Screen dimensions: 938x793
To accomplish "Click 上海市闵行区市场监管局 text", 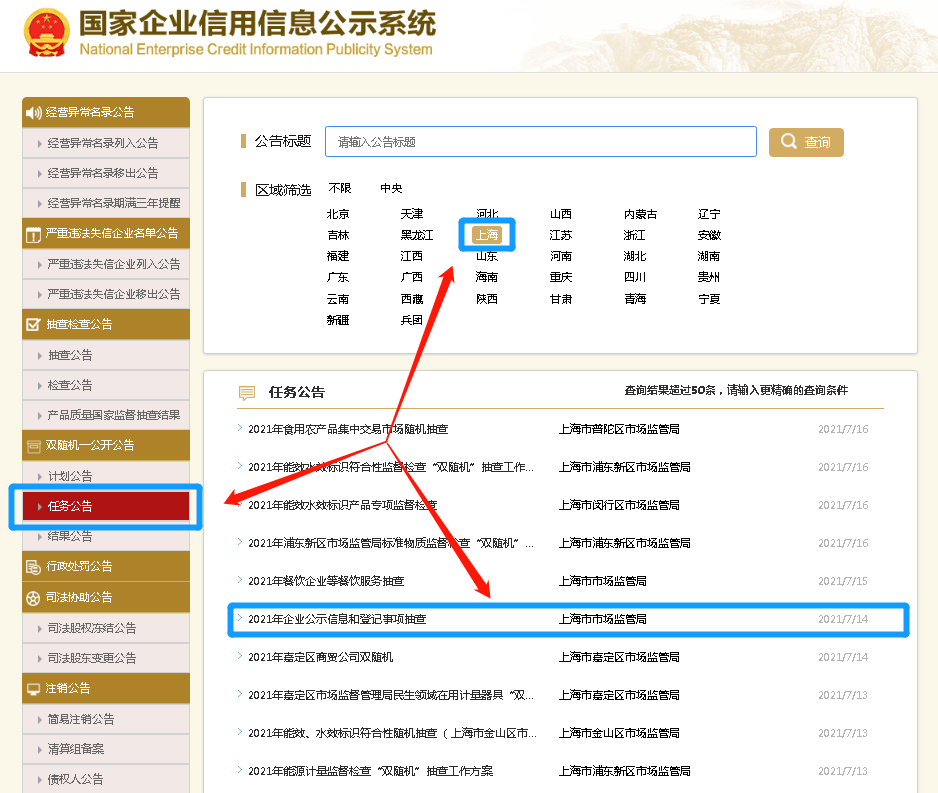I will [619, 505].
